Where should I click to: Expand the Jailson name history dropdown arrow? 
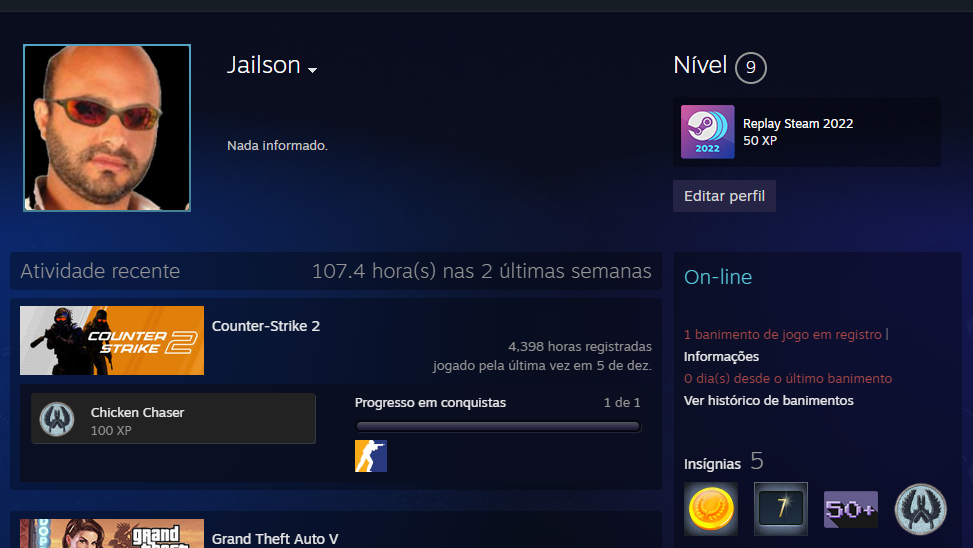tap(313, 70)
